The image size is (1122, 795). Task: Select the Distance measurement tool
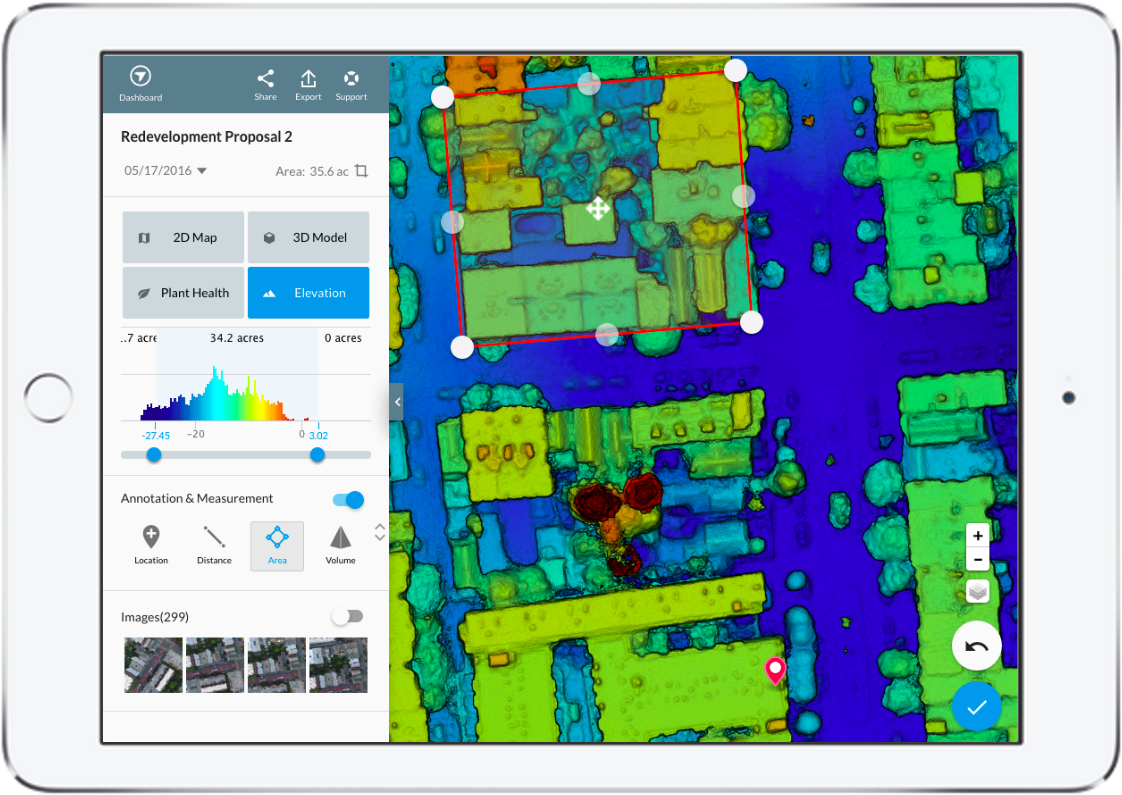coord(214,546)
